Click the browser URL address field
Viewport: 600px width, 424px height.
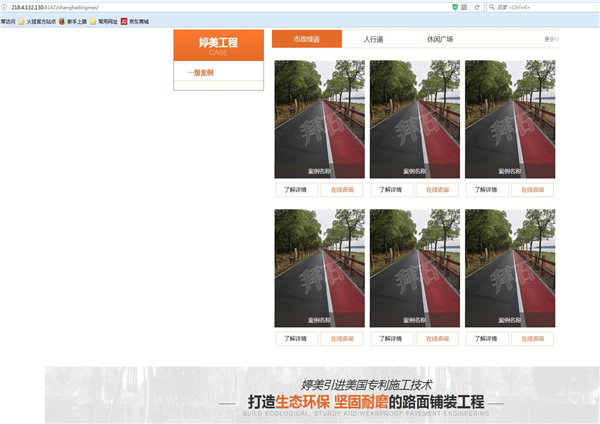point(200,7)
